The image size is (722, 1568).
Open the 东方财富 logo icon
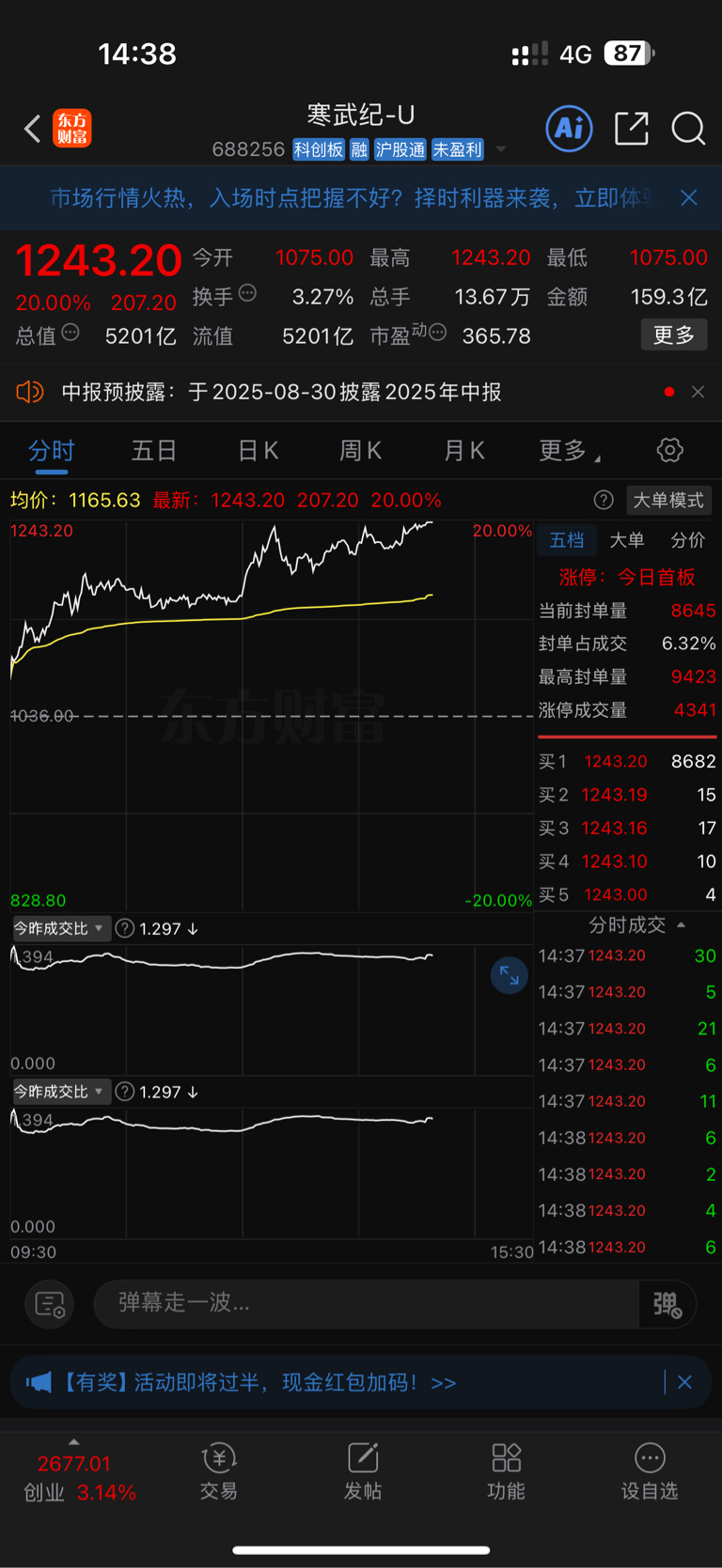tap(72, 129)
